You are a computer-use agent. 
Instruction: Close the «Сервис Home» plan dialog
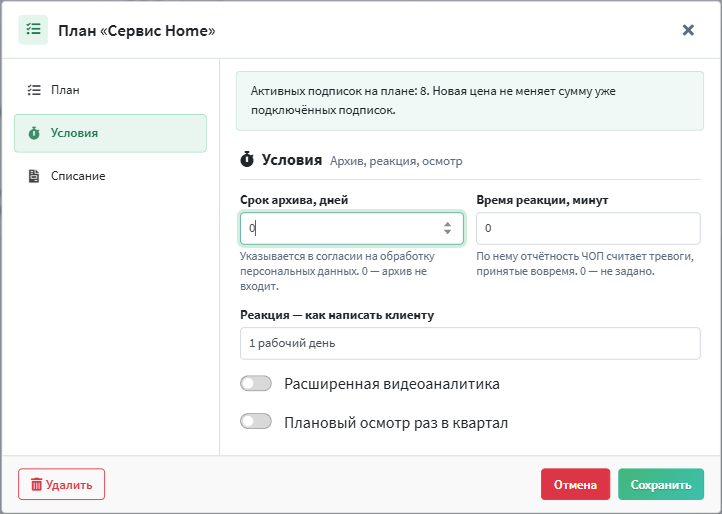(x=688, y=30)
